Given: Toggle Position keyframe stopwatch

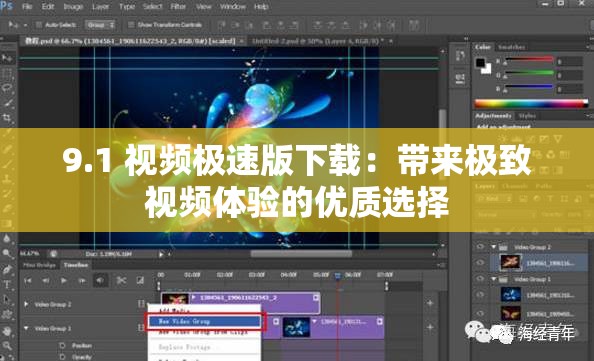Looking at the screenshot, I should pos(62,345).
